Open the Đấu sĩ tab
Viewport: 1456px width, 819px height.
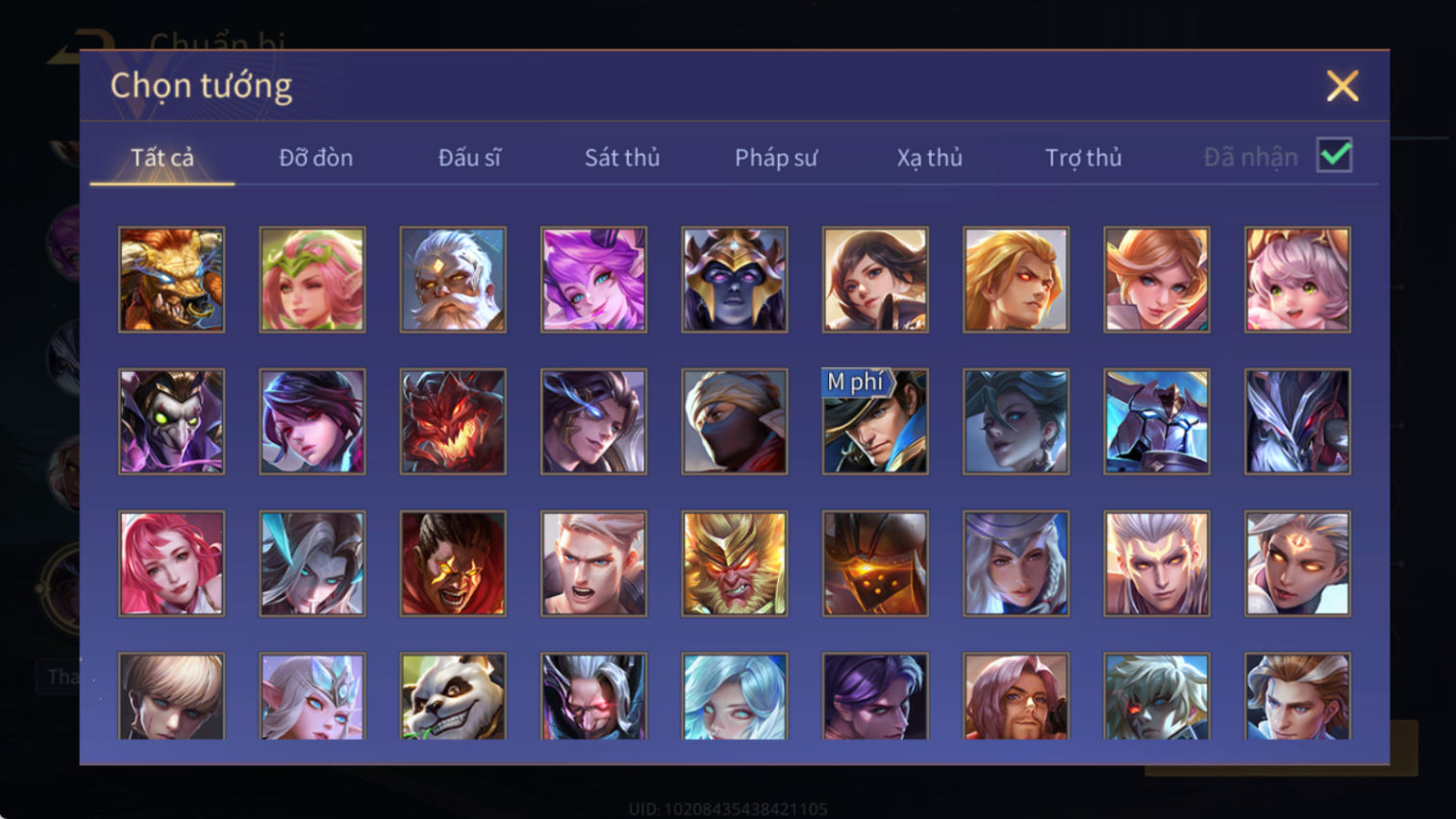pyautogui.click(x=469, y=158)
